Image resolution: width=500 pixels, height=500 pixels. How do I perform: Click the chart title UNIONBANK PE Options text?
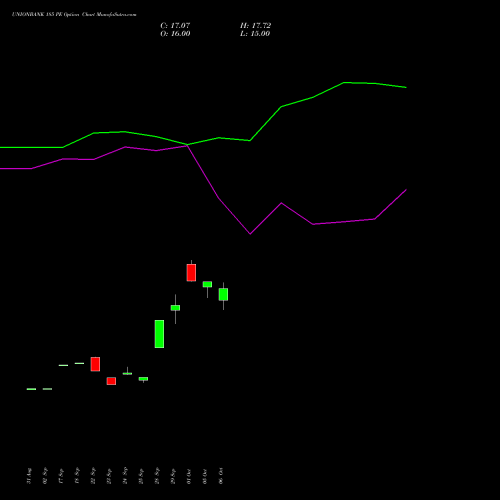[74, 15]
